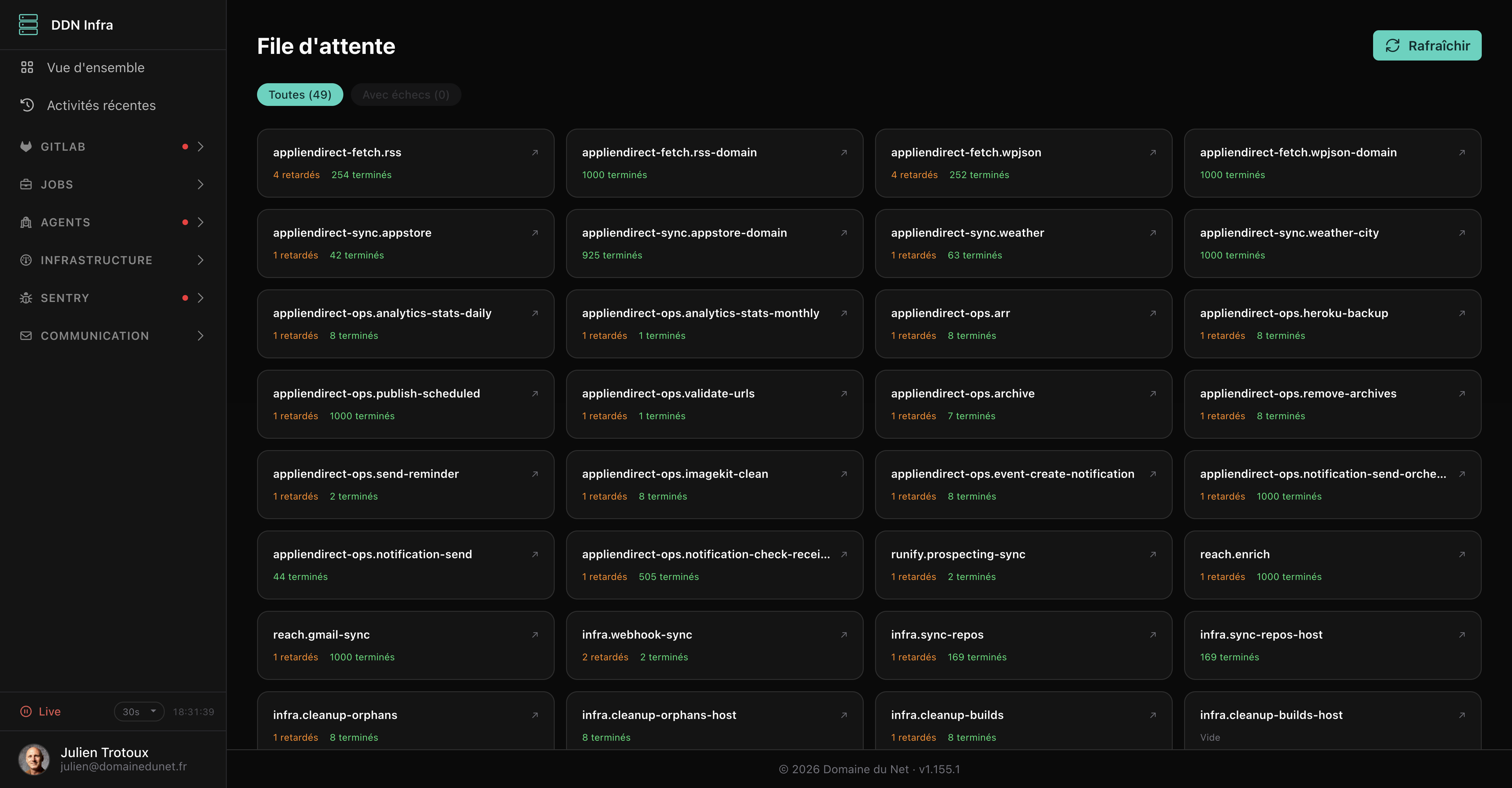This screenshot has height=788, width=1512.
Task: Open the 30s refresh interval dropdown
Action: tap(139, 712)
